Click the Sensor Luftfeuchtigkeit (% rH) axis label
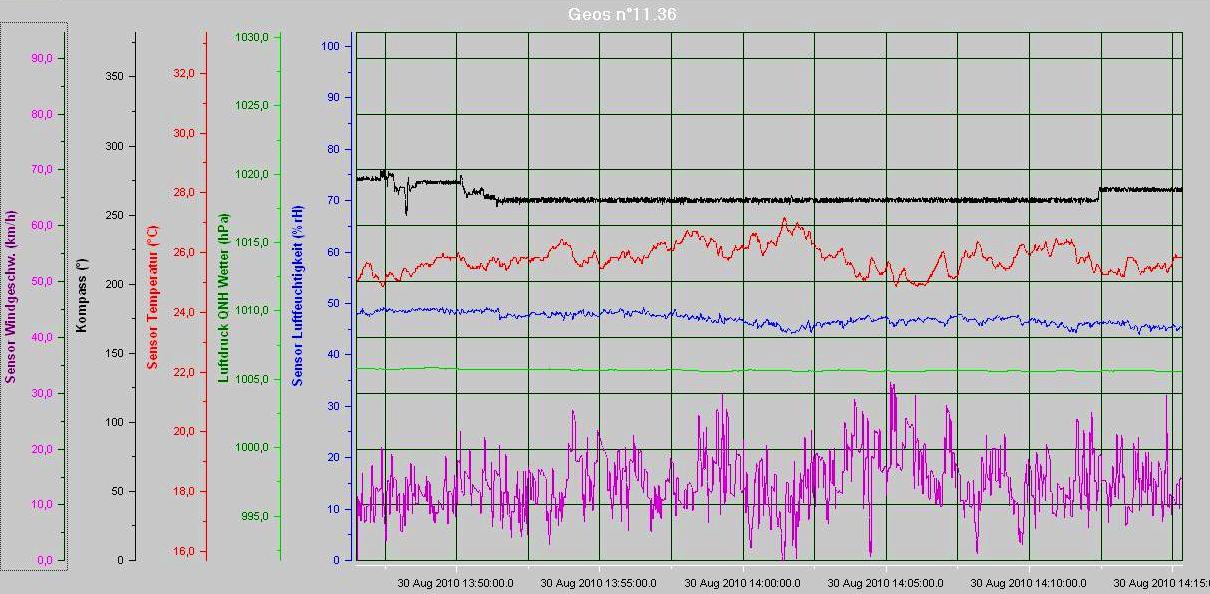The height and width of the screenshot is (594, 1210). click(x=297, y=296)
